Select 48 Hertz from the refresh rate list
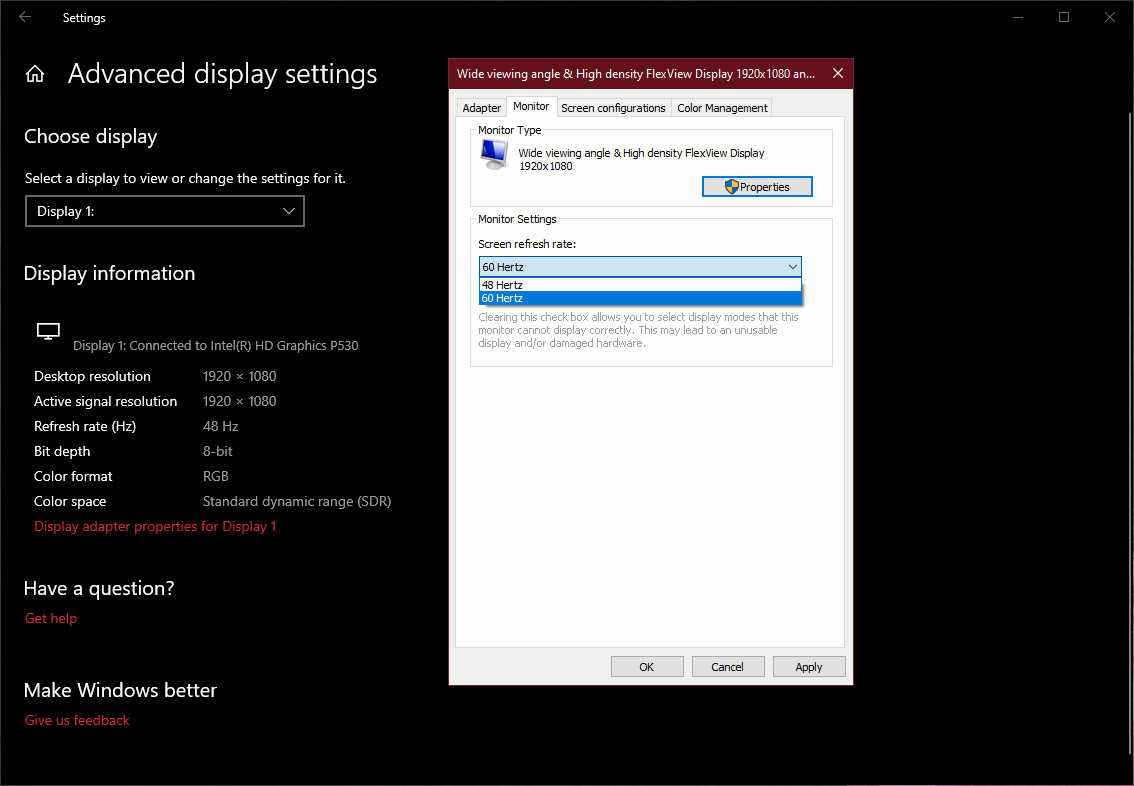This screenshot has height=786, width=1134. click(x=640, y=285)
